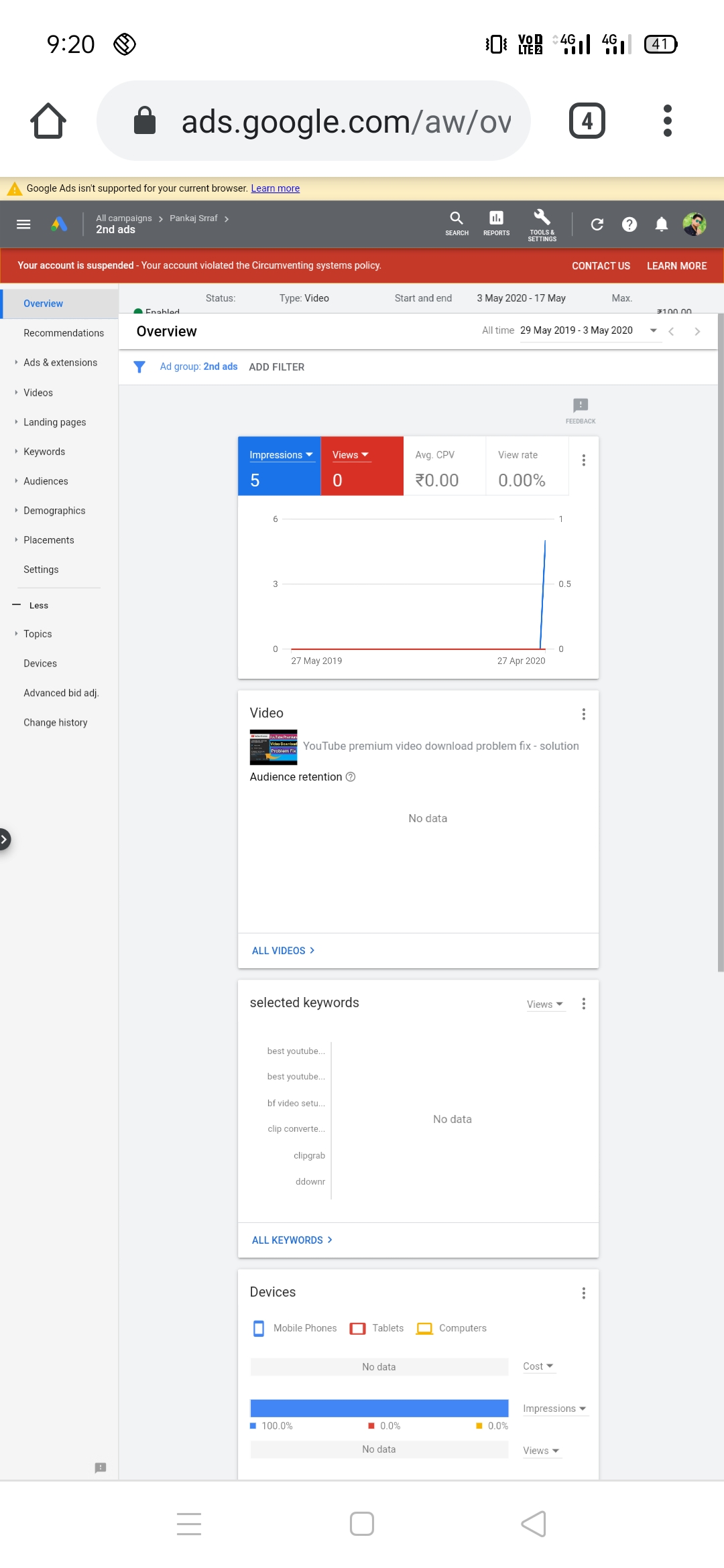Viewport: 724px width, 1568px height.
Task: Open the Learn more browser support link
Action: tap(276, 188)
